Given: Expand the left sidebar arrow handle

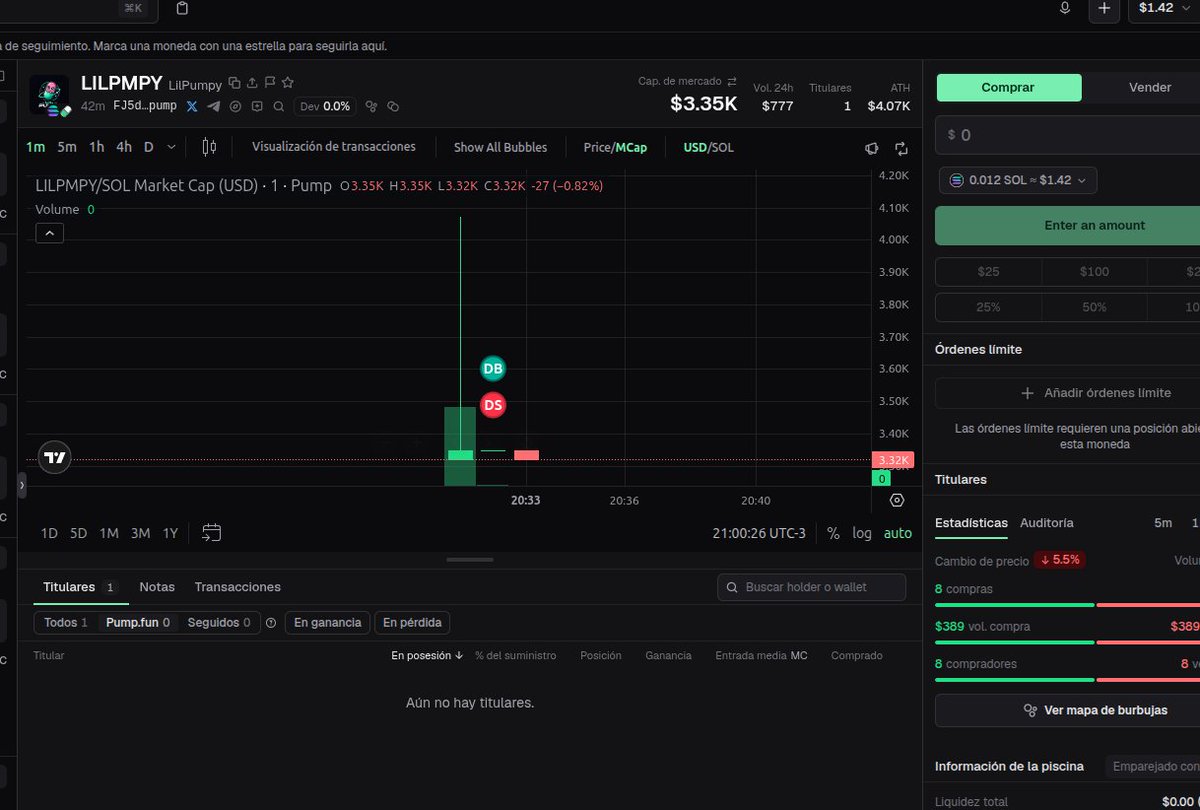Looking at the screenshot, I should click(22, 486).
